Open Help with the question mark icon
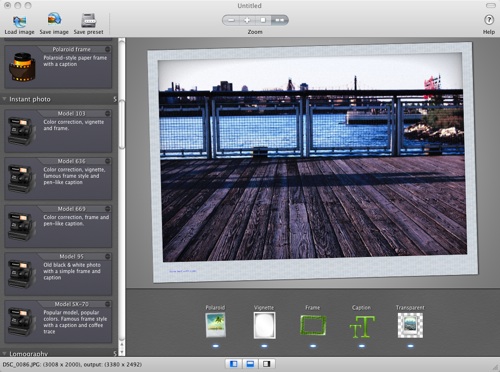 click(x=489, y=20)
